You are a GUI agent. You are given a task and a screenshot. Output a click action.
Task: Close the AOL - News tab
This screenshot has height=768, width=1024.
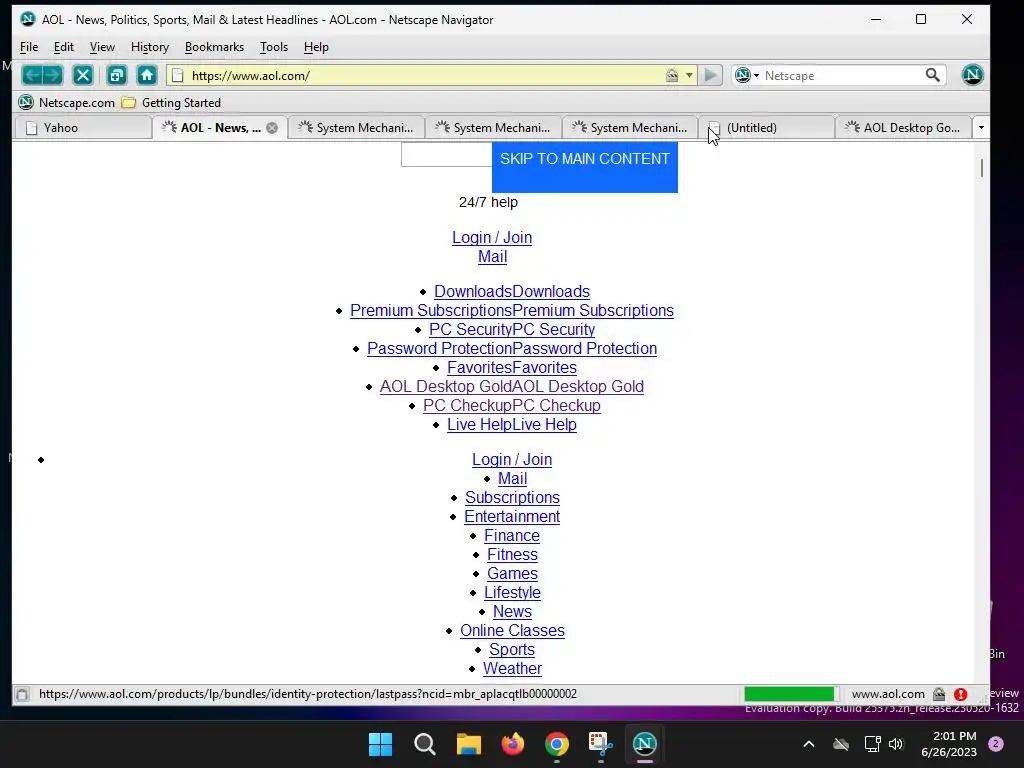[x=272, y=128]
